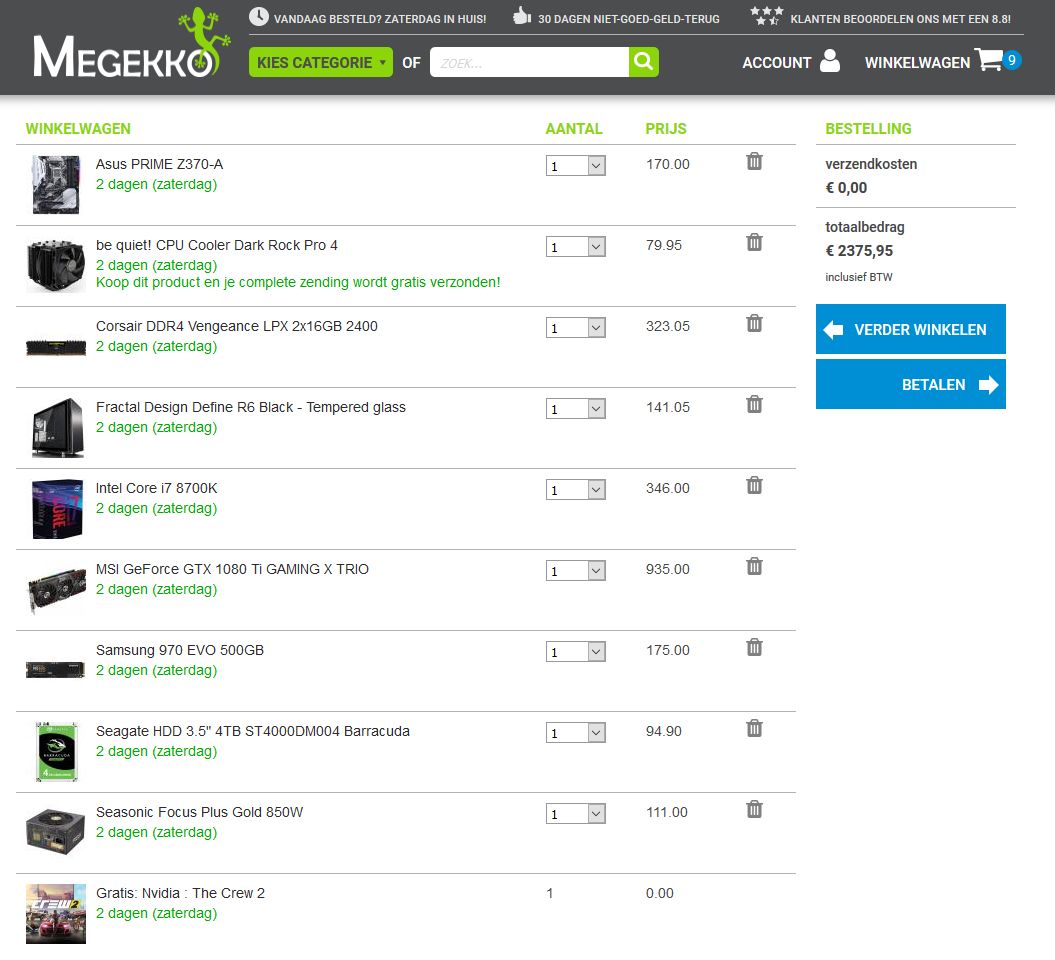This screenshot has height=960, width=1055.
Task: Open be quiet! CPU Cooler Dark Rock Pro 4 link
Action: tap(217, 245)
